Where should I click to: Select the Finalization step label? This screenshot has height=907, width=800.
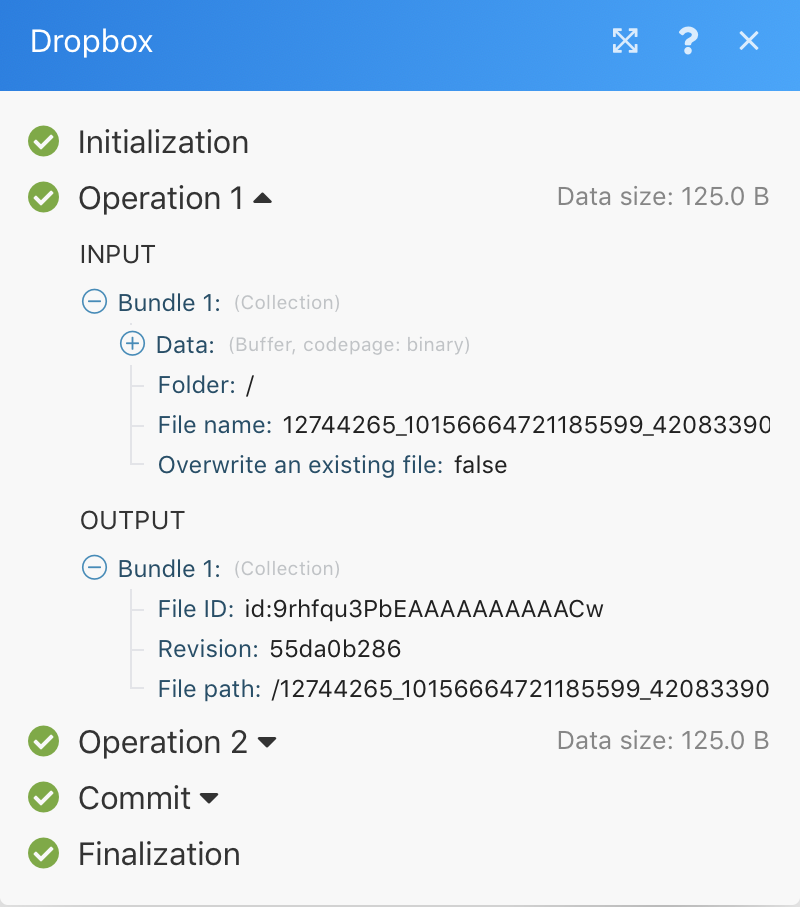tap(160, 854)
